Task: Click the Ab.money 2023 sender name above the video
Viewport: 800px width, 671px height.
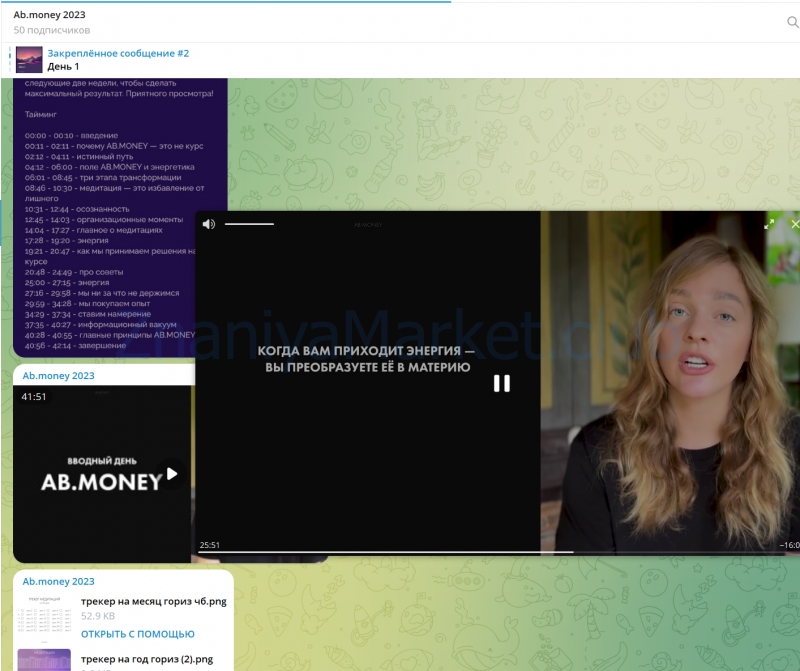Action: (58, 376)
